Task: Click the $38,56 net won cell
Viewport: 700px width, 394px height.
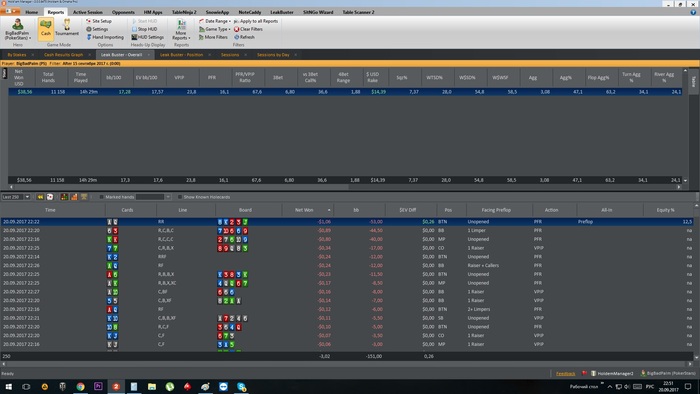Action: click(x=25, y=92)
